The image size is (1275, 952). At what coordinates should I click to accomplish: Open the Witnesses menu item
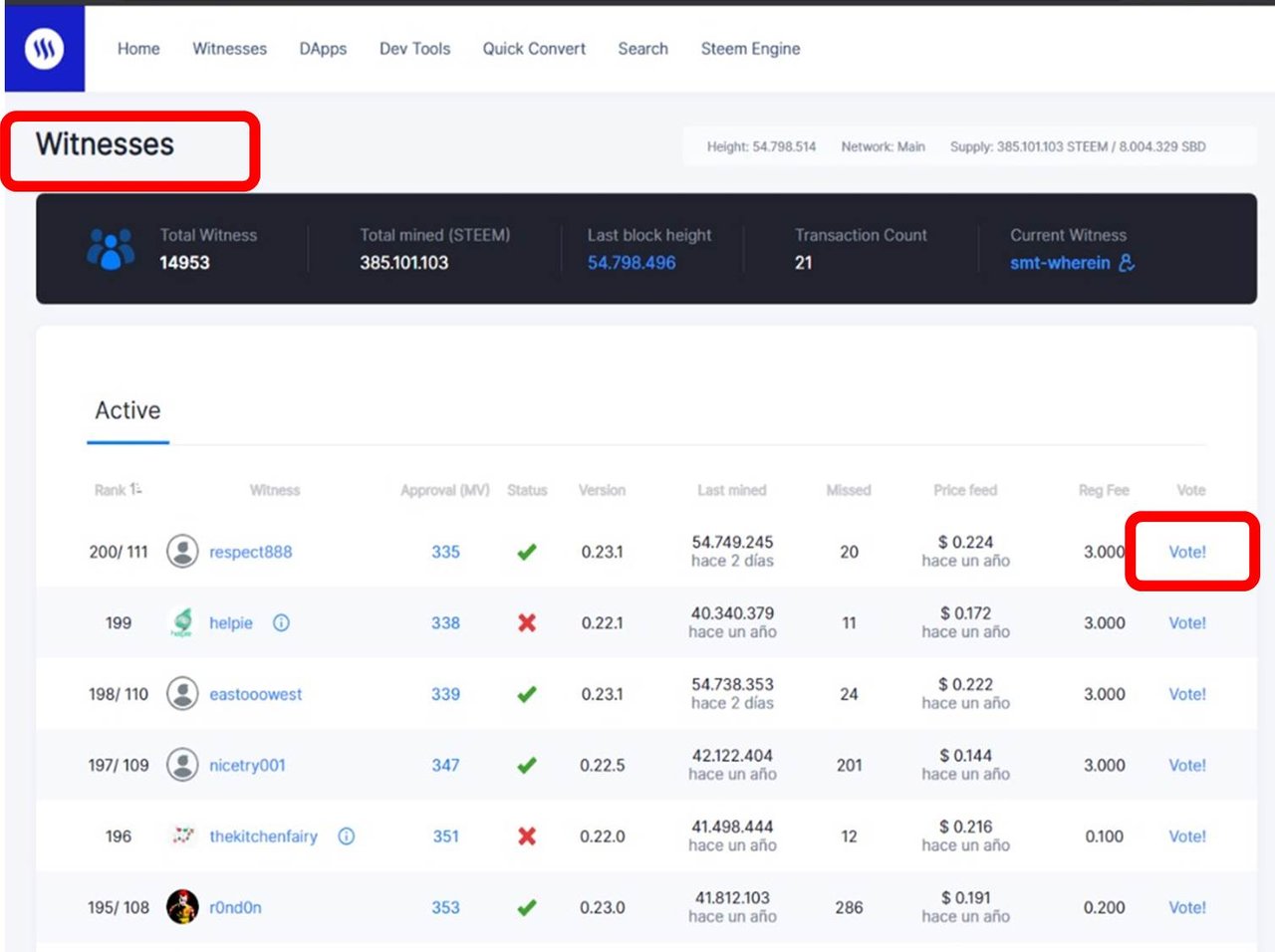tap(229, 49)
